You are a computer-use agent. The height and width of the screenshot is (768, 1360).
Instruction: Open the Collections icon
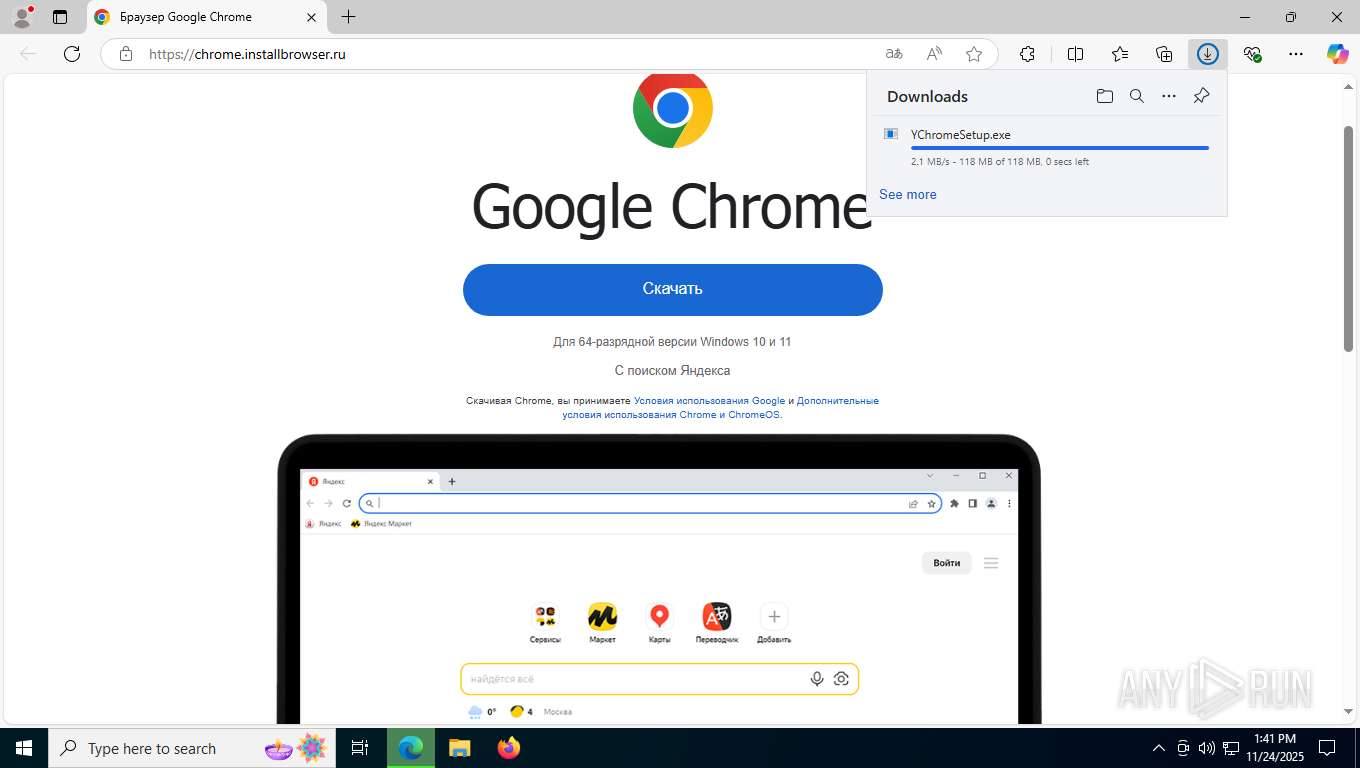tap(1164, 54)
